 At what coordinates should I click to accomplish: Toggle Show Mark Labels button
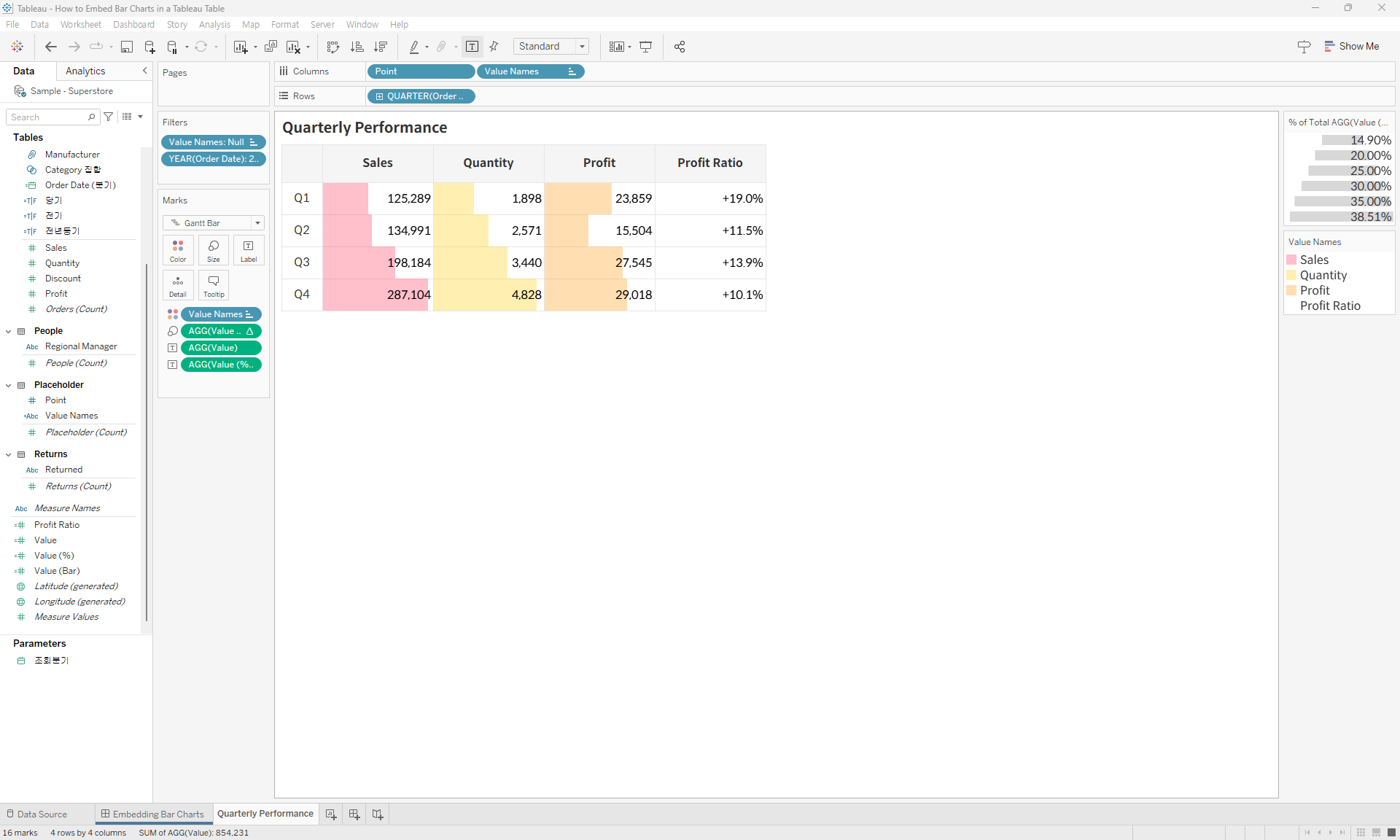(472, 47)
